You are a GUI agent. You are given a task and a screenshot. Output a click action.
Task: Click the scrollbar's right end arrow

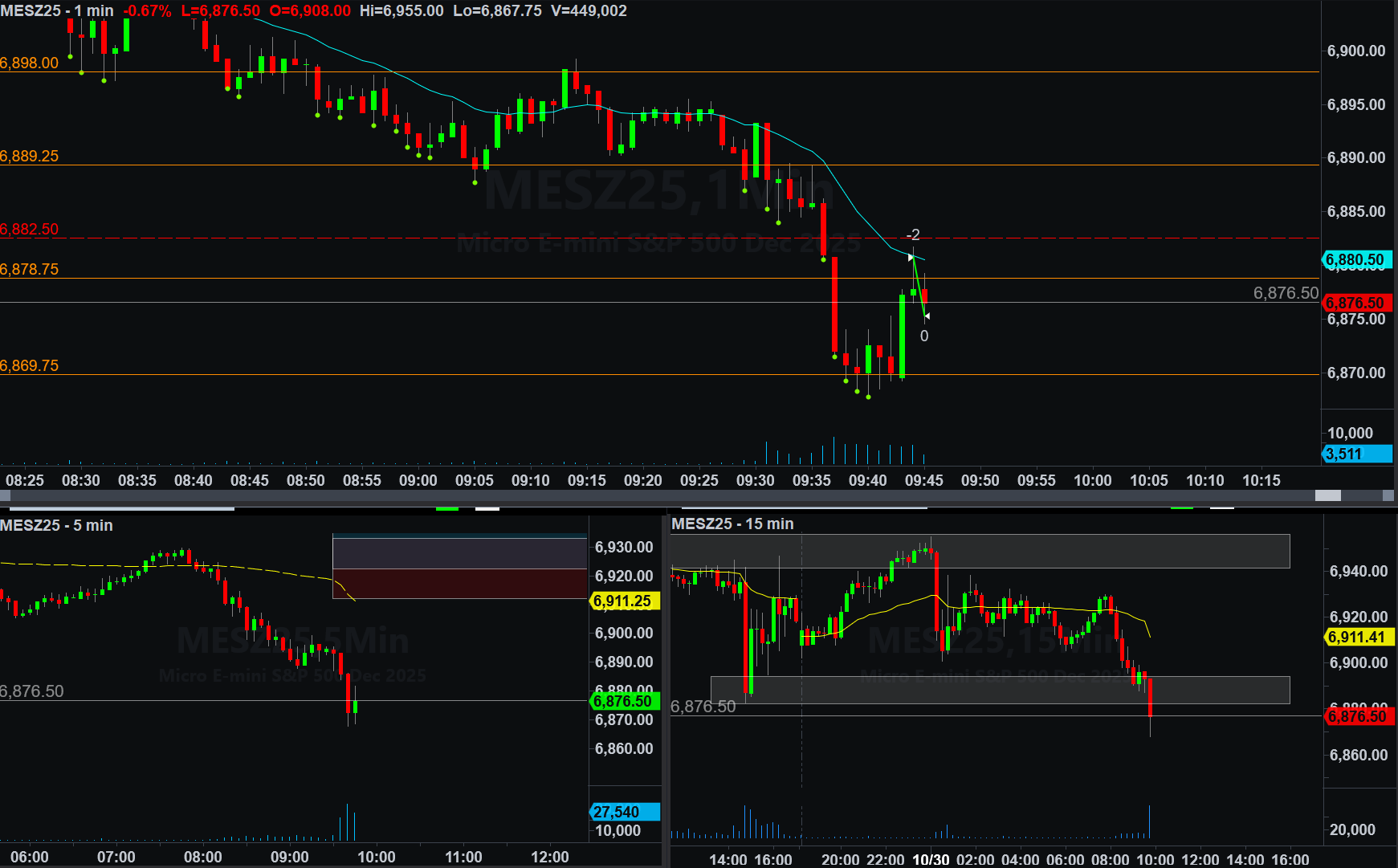point(1388,495)
